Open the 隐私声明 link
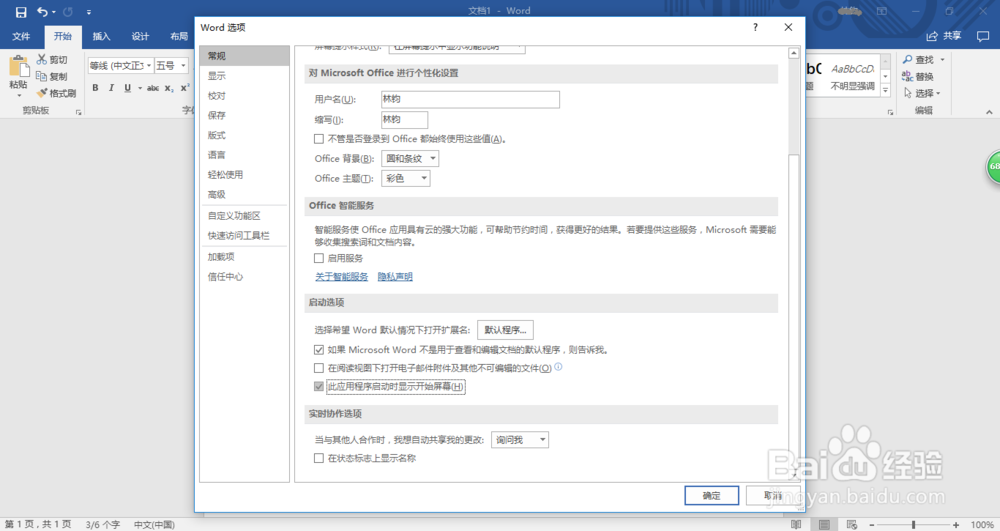Viewport: 1000px width, 531px height. 395,277
